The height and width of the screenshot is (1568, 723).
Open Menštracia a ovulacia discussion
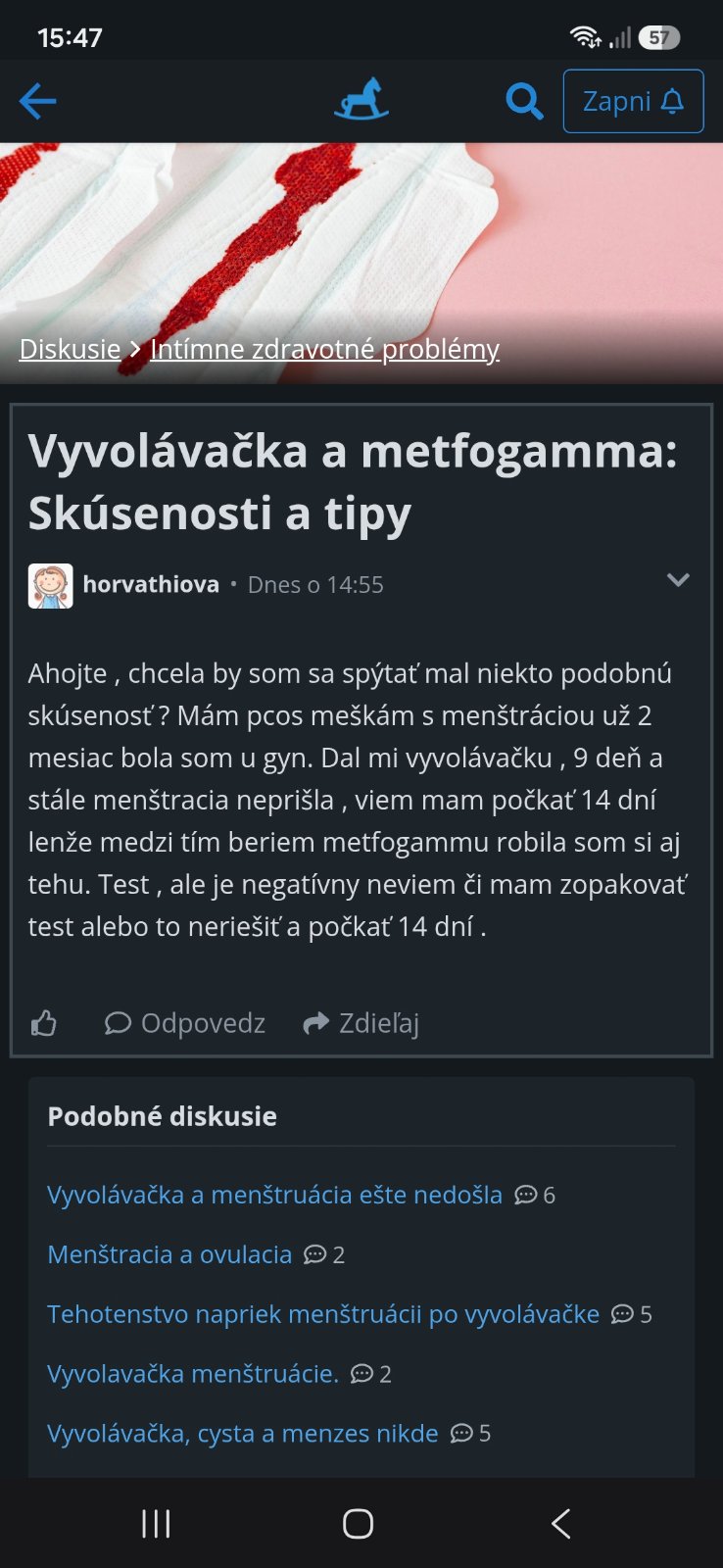click(169, 1254)
